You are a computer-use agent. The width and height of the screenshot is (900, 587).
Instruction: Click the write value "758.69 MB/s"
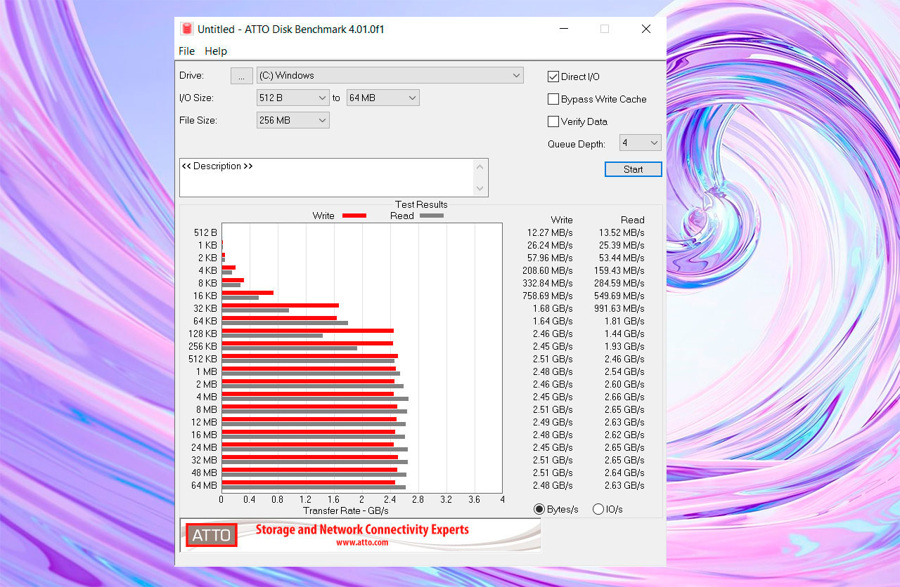pyautogui.click(x=548, y=296)
